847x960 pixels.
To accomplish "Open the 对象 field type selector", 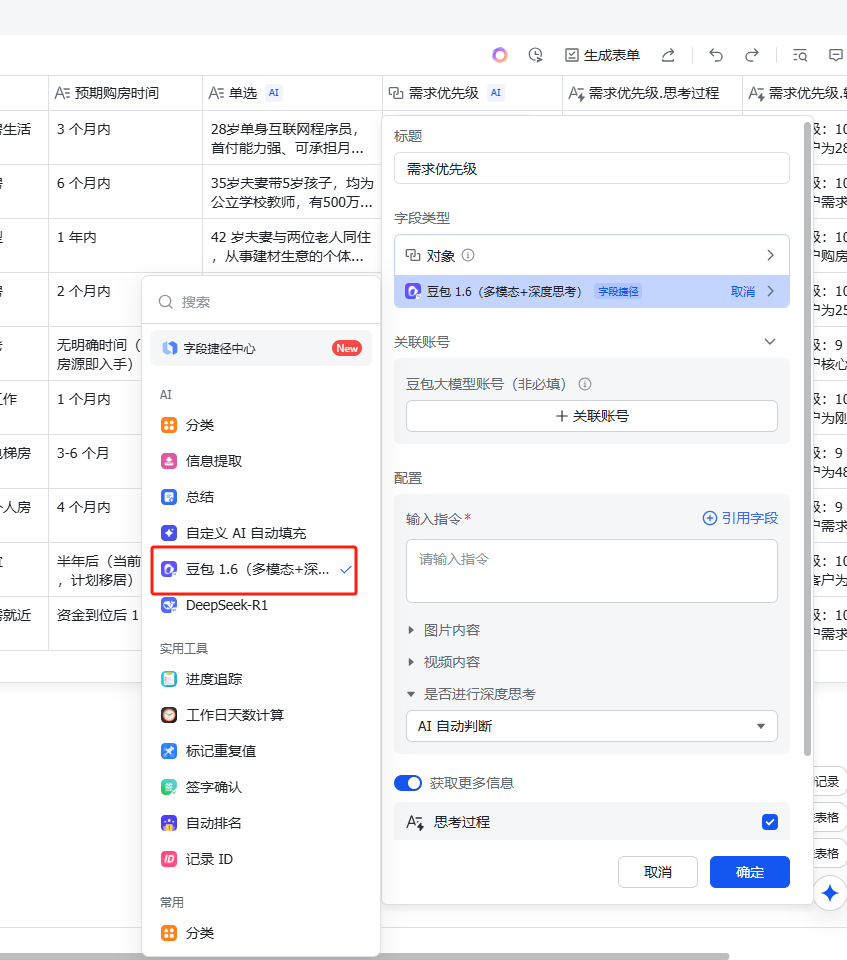I will (x=592, y=255).
